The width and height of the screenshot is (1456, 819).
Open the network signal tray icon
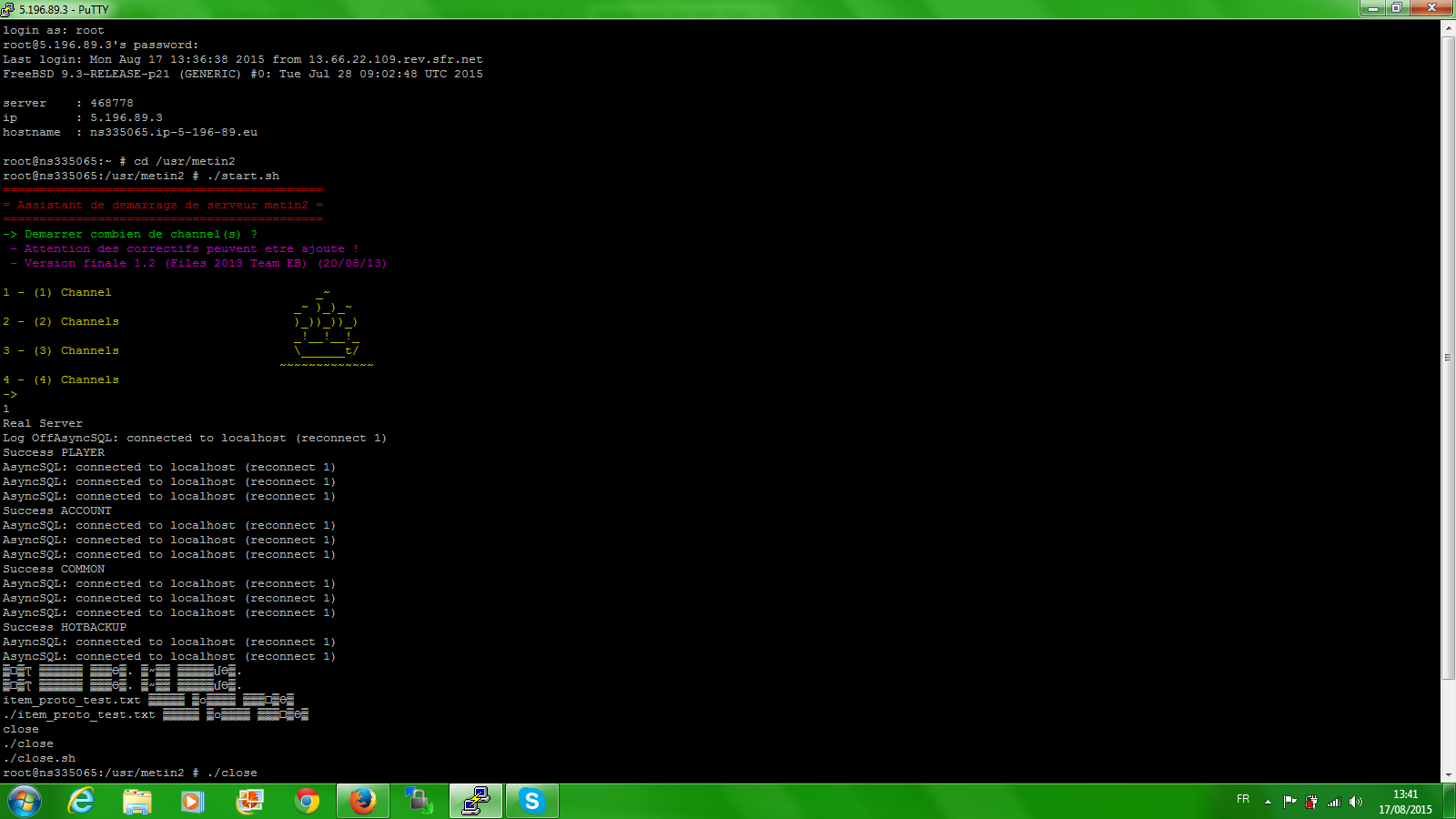[x=1334, y=802]
